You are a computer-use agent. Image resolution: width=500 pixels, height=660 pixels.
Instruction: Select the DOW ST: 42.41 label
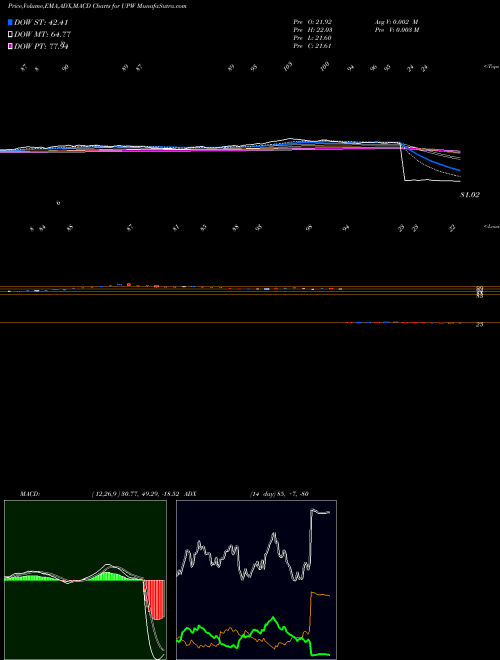point(41,22)
